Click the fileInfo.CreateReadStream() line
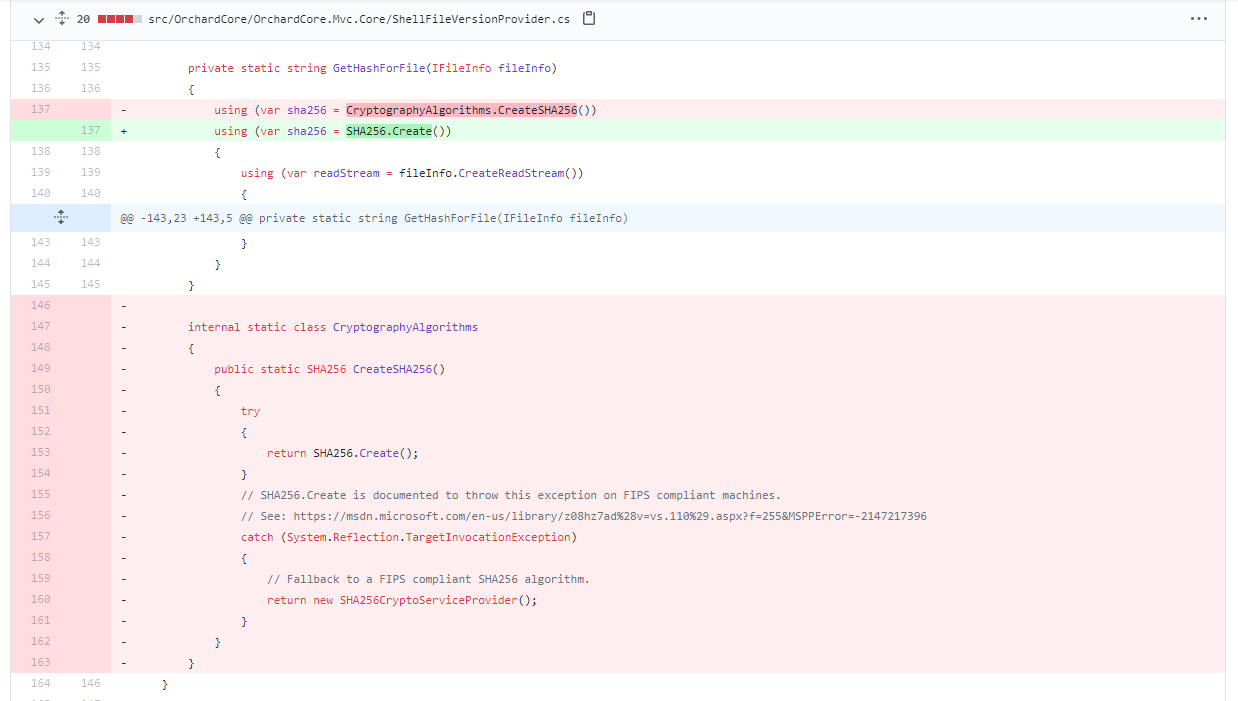1238x701 pixels. [412, 173]
